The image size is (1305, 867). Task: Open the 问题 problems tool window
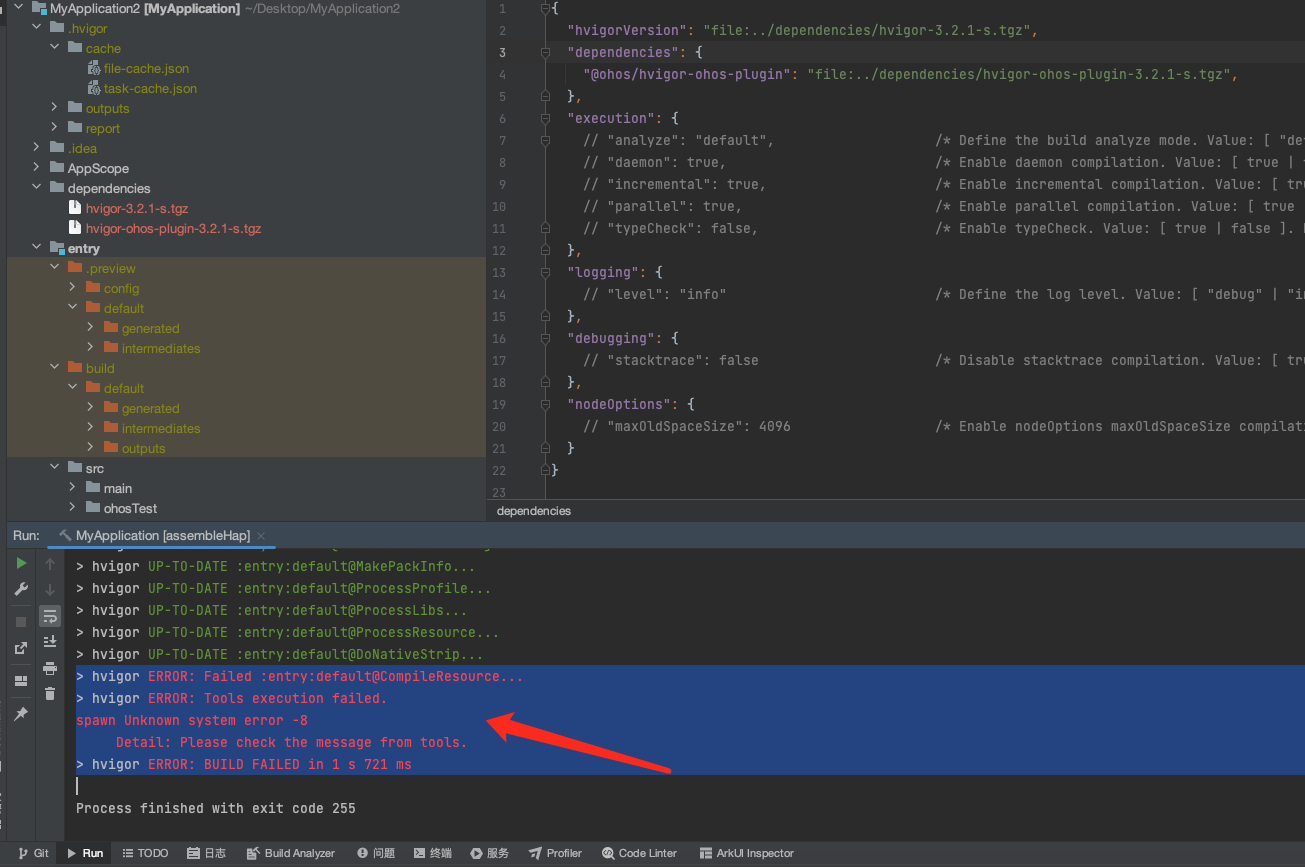click(376, 853)
